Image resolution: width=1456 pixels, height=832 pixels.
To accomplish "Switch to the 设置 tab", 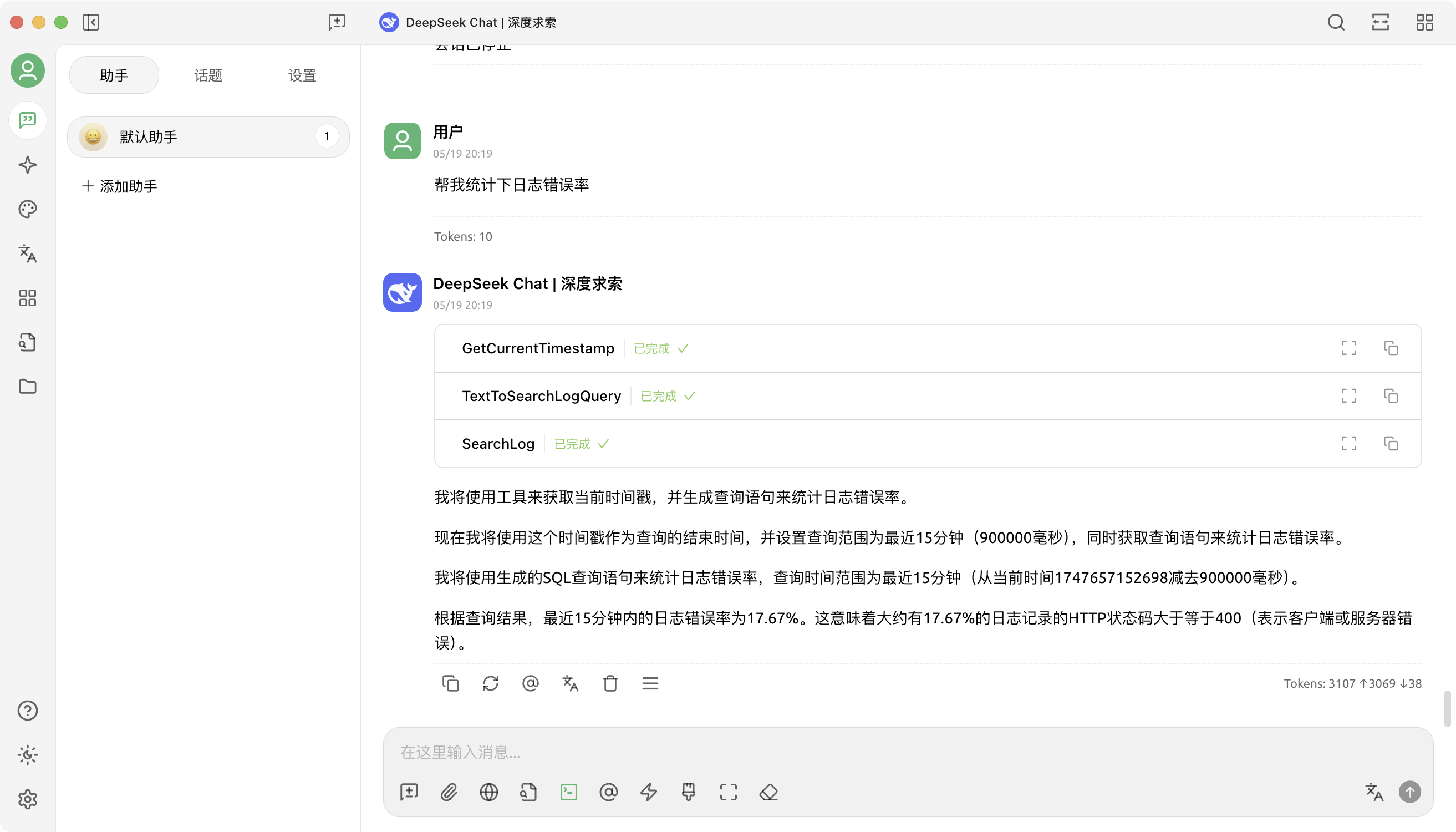I will pyautogui.click(x=302, y=75).
